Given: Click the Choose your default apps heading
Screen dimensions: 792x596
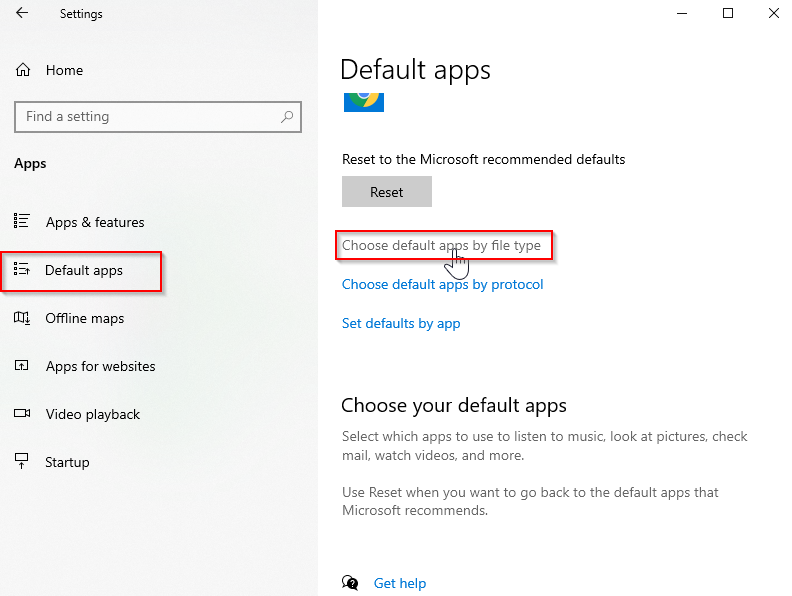Looking at the screenshot, I should [x=454, y=406].
